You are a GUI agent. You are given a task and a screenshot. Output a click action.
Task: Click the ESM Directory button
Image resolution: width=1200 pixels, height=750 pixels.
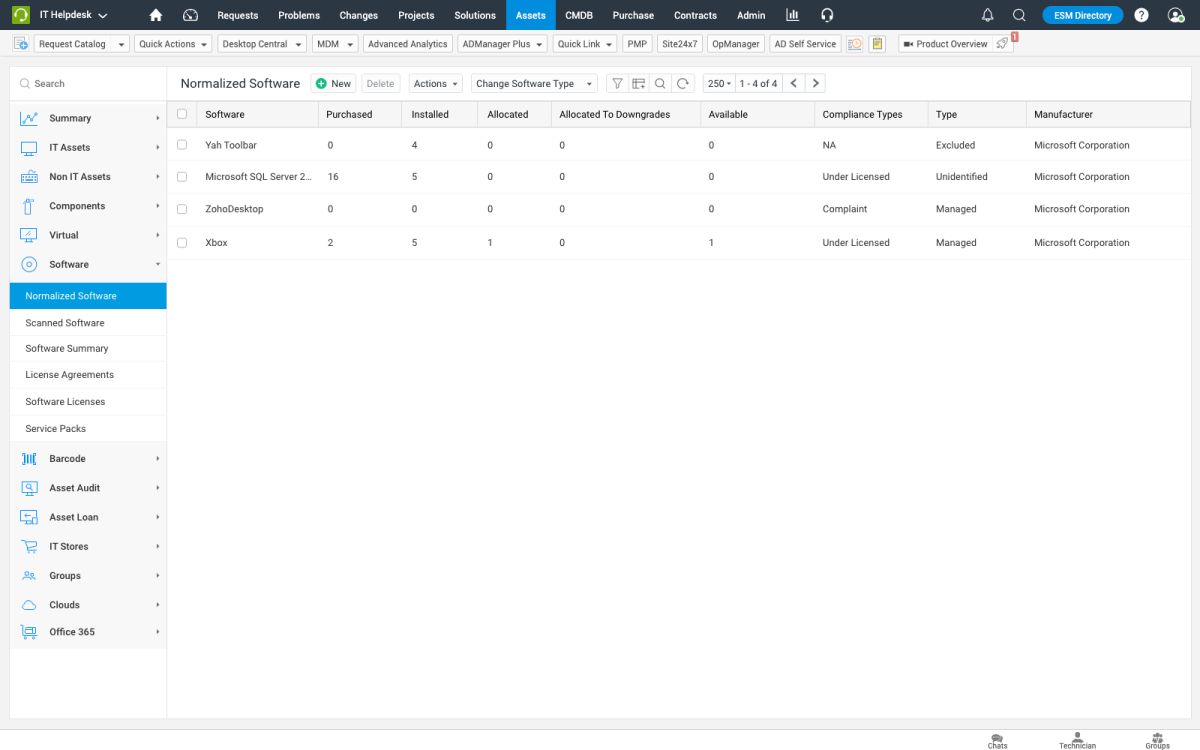point(1083,15)
